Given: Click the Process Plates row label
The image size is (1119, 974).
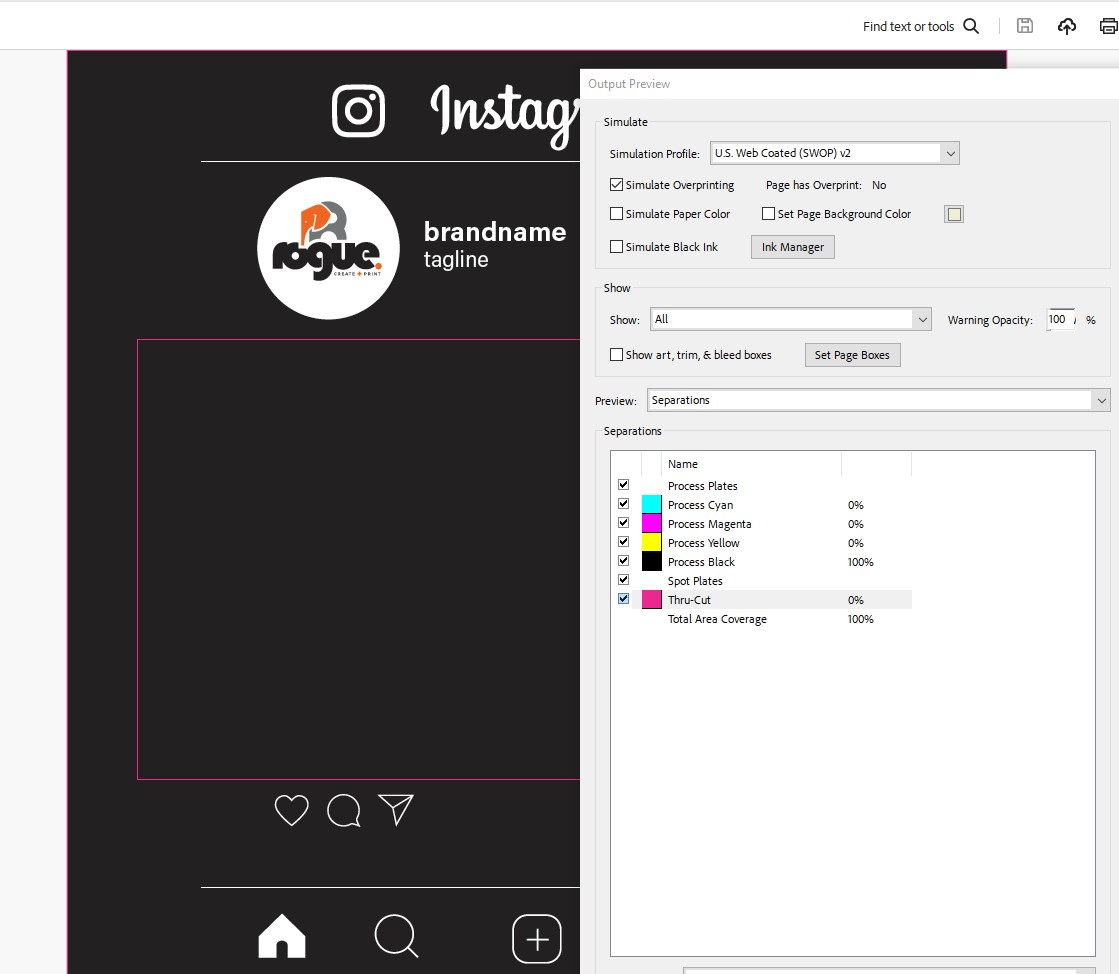Looking at the screenshot, I should click(x=703, y=486).
